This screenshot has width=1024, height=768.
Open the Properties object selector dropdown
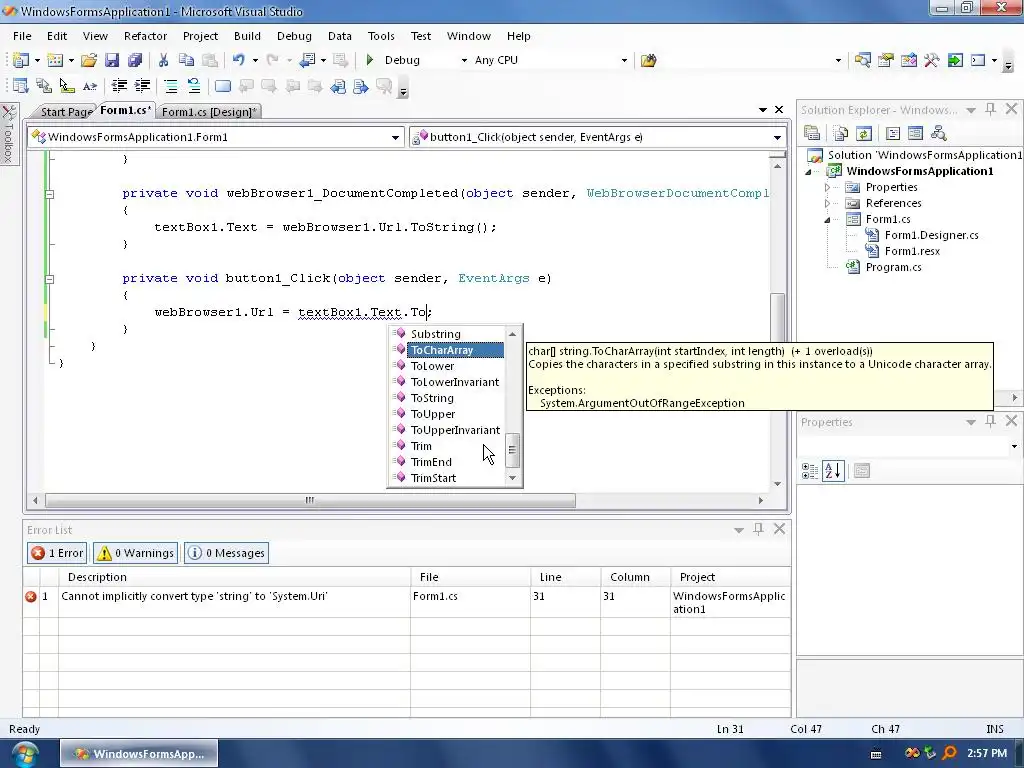(1014, 446)
